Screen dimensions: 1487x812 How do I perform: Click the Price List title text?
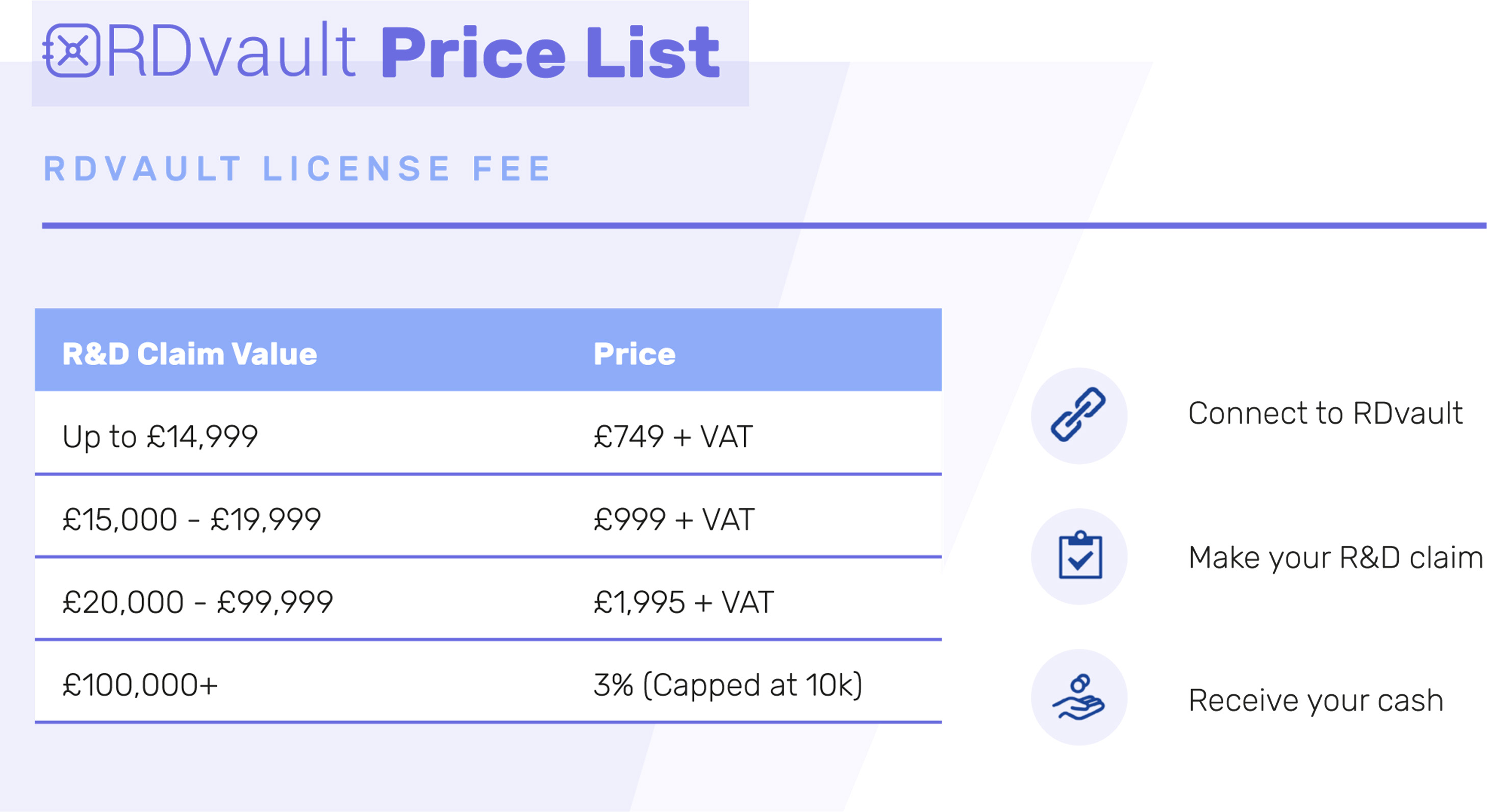(550, 52)
